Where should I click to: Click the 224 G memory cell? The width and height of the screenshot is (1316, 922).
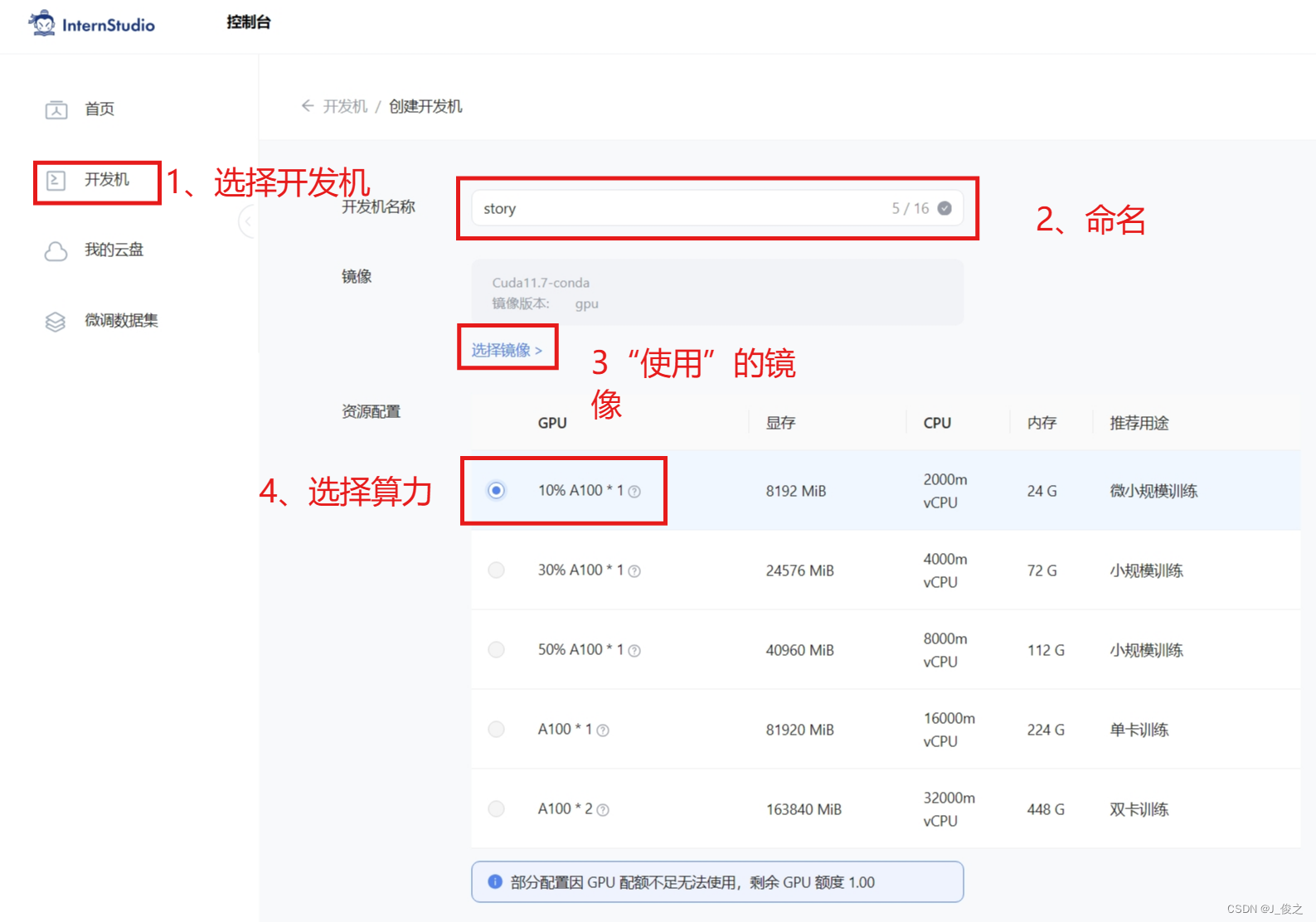click(1046, 730)
